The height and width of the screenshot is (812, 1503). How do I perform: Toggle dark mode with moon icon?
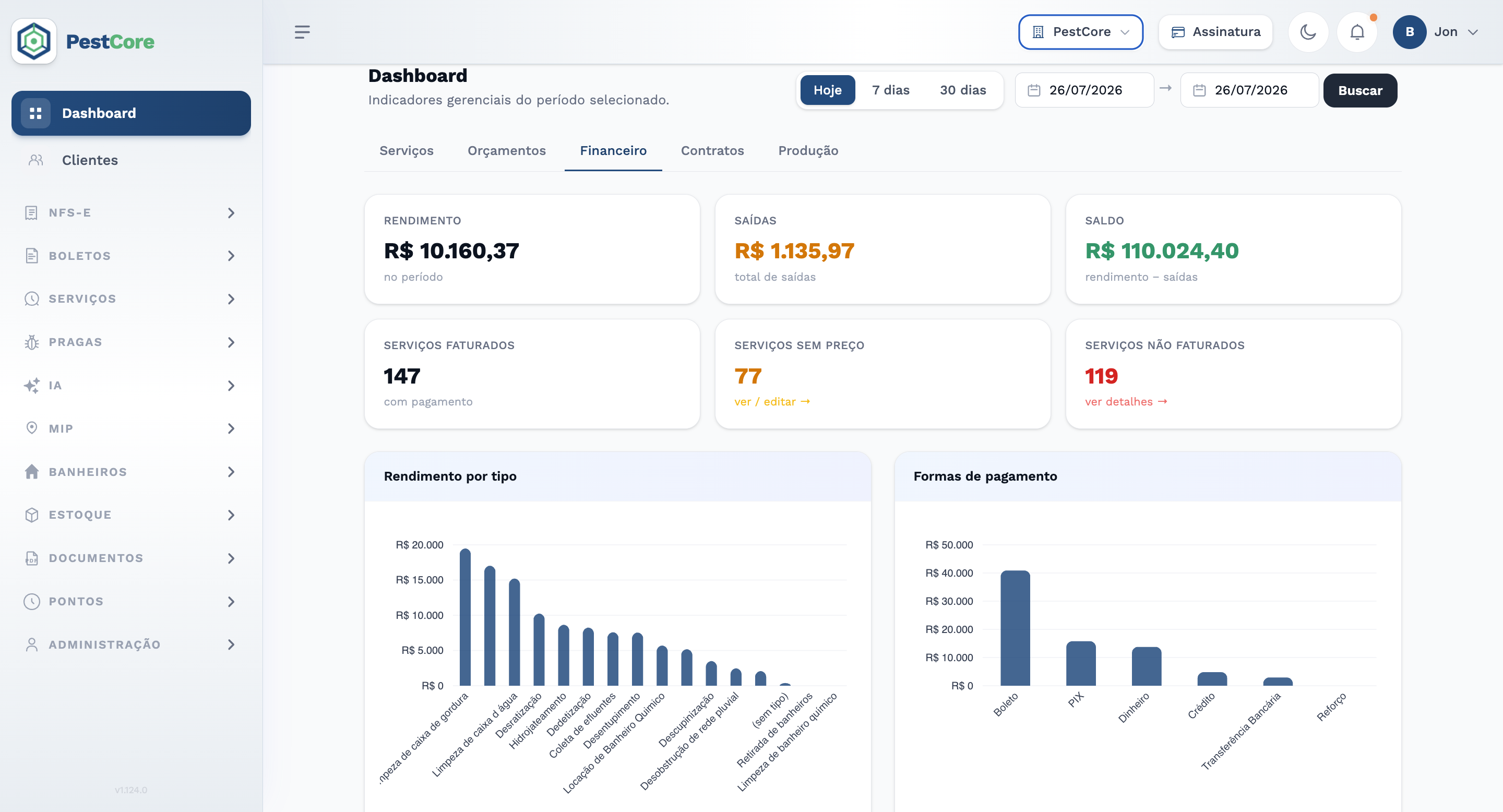coord(1308,32)
